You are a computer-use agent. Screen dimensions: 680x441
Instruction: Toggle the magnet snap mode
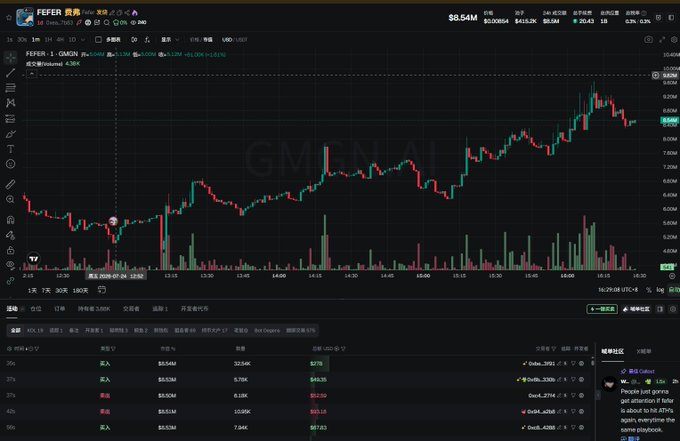click(10, 219)
